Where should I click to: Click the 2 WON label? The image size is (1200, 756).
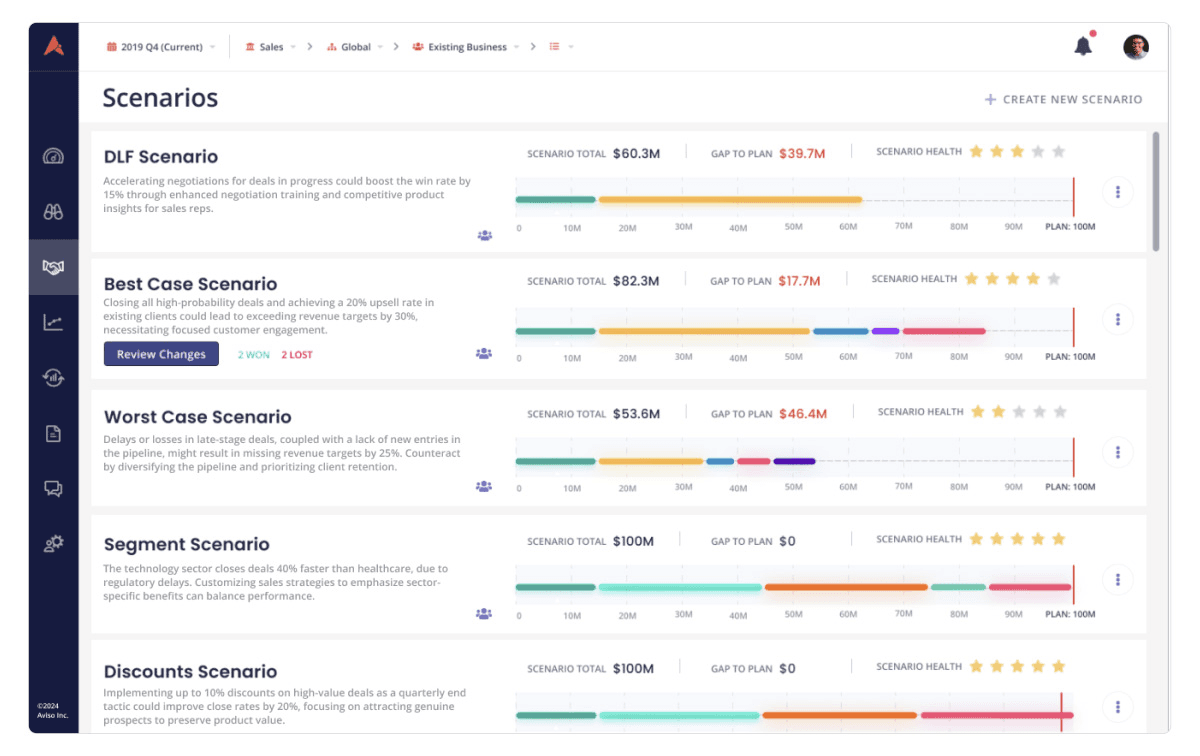click(253, 355)
